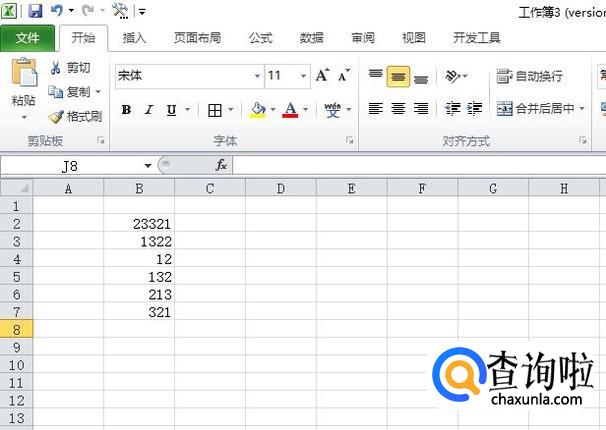Click the 格式刷 format painter
The image size is (606, 430).
pyautogui.click(x=75, y=116)
